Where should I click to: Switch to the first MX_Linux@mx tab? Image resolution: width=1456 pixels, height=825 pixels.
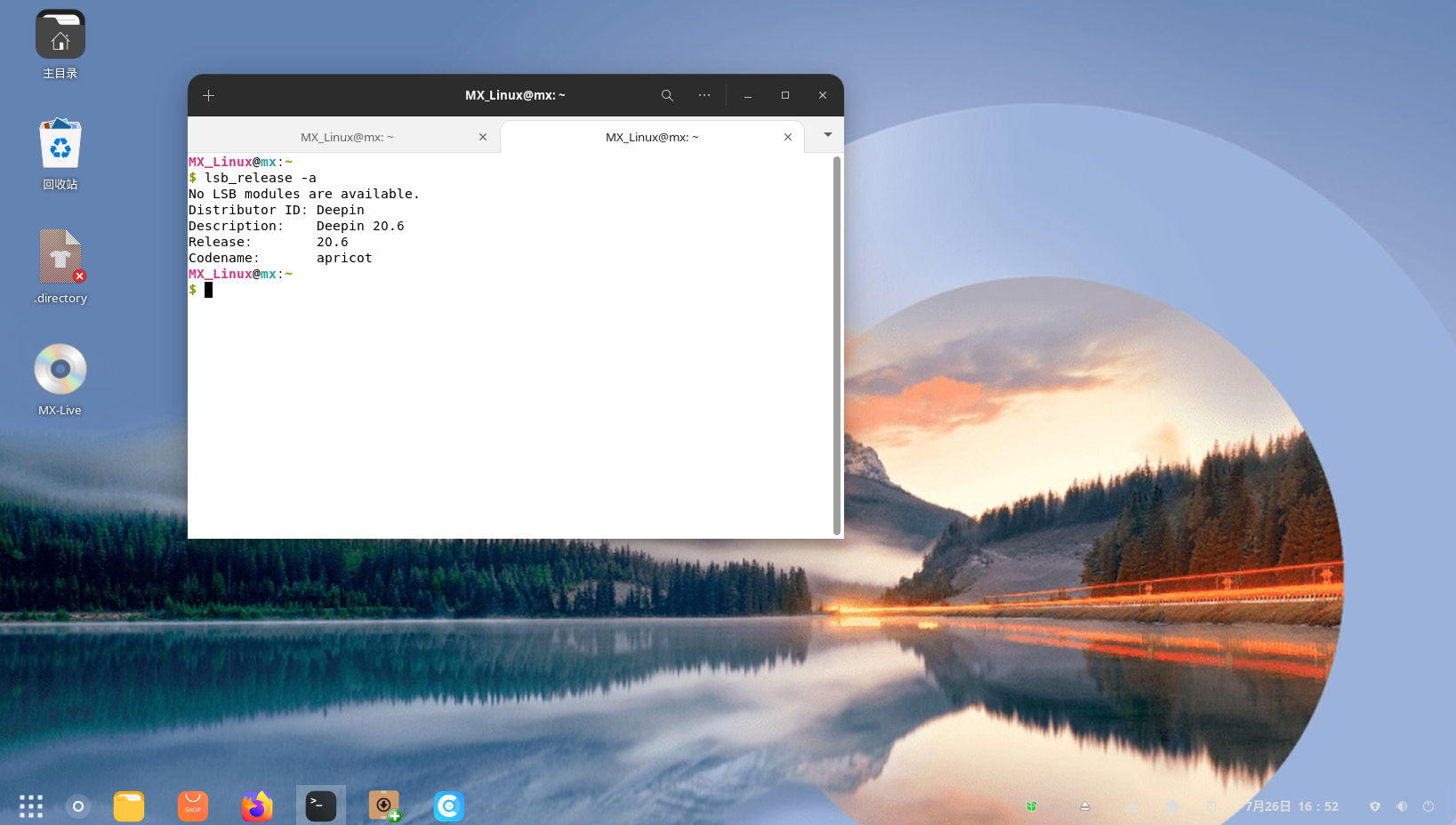pyautogui.click(x=346, y=137)
